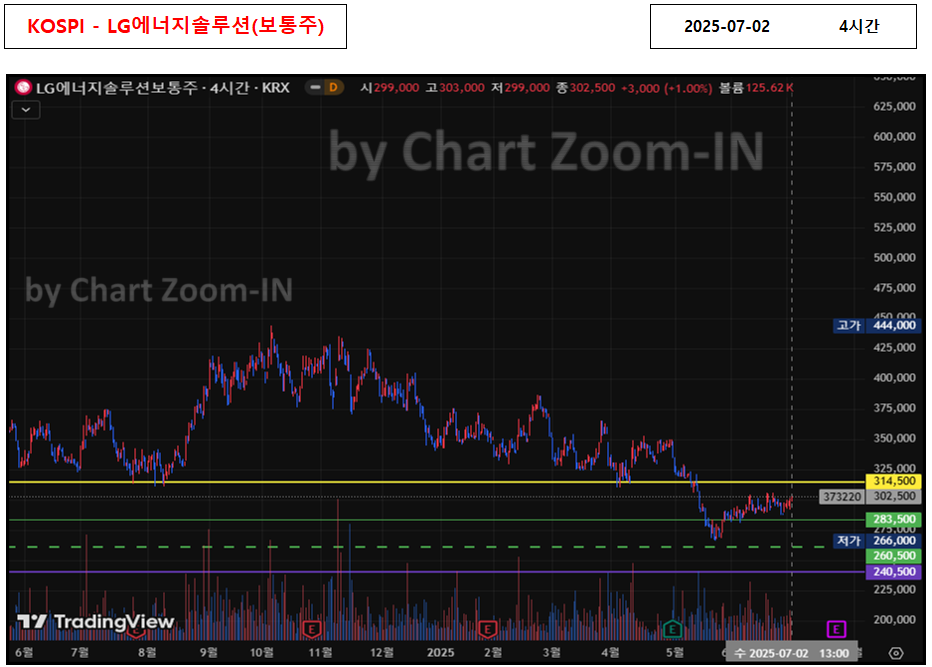Viewport: 932px width, 667px height.
Task: Select the purple 240,500 price label
Action: click(x=894, y=571)
